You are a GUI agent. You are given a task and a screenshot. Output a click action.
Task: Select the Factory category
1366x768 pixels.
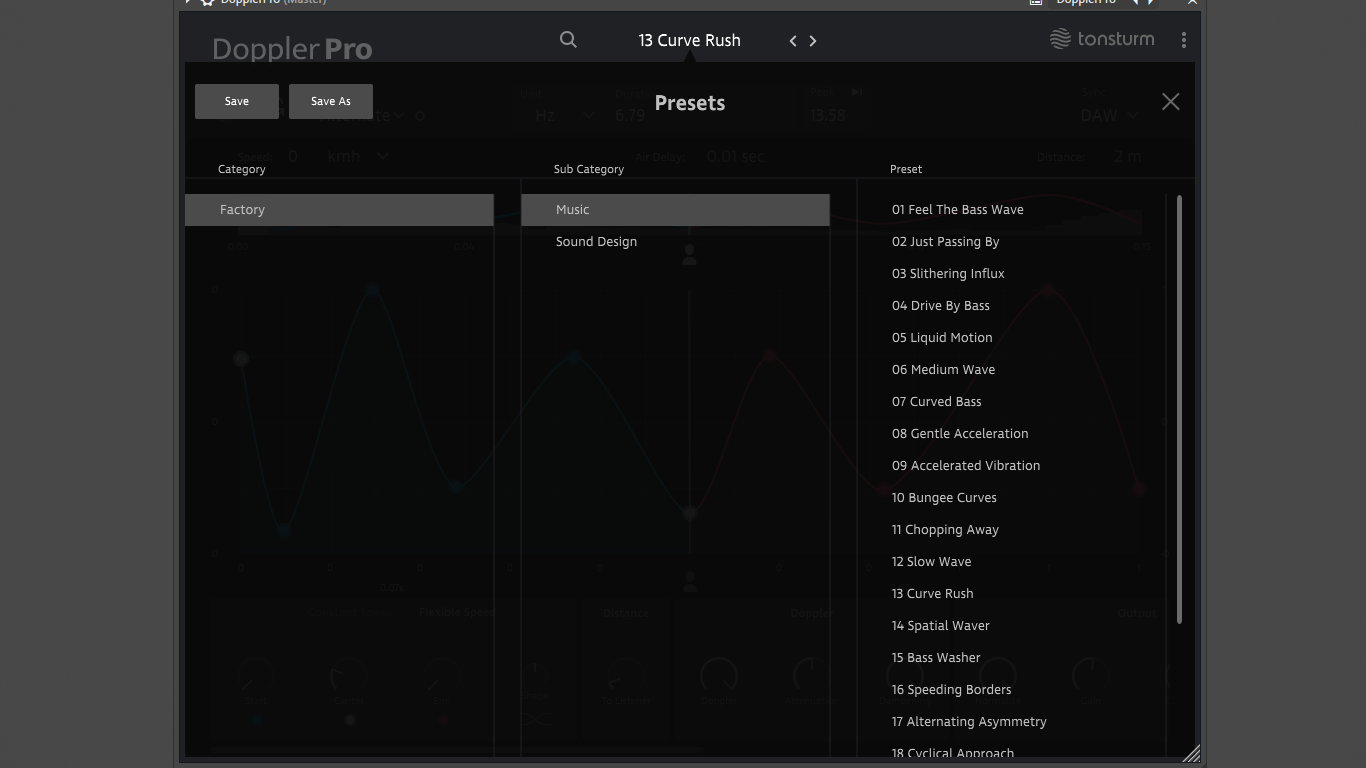tap(339, 210)
